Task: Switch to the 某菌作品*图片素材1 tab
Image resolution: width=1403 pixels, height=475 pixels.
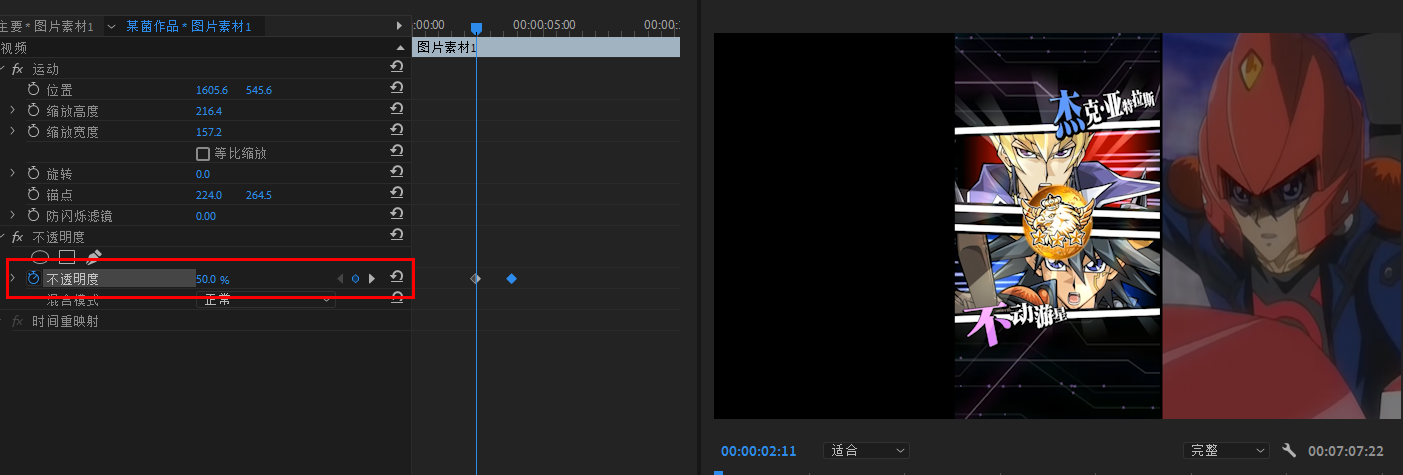Action: (189, 26)
